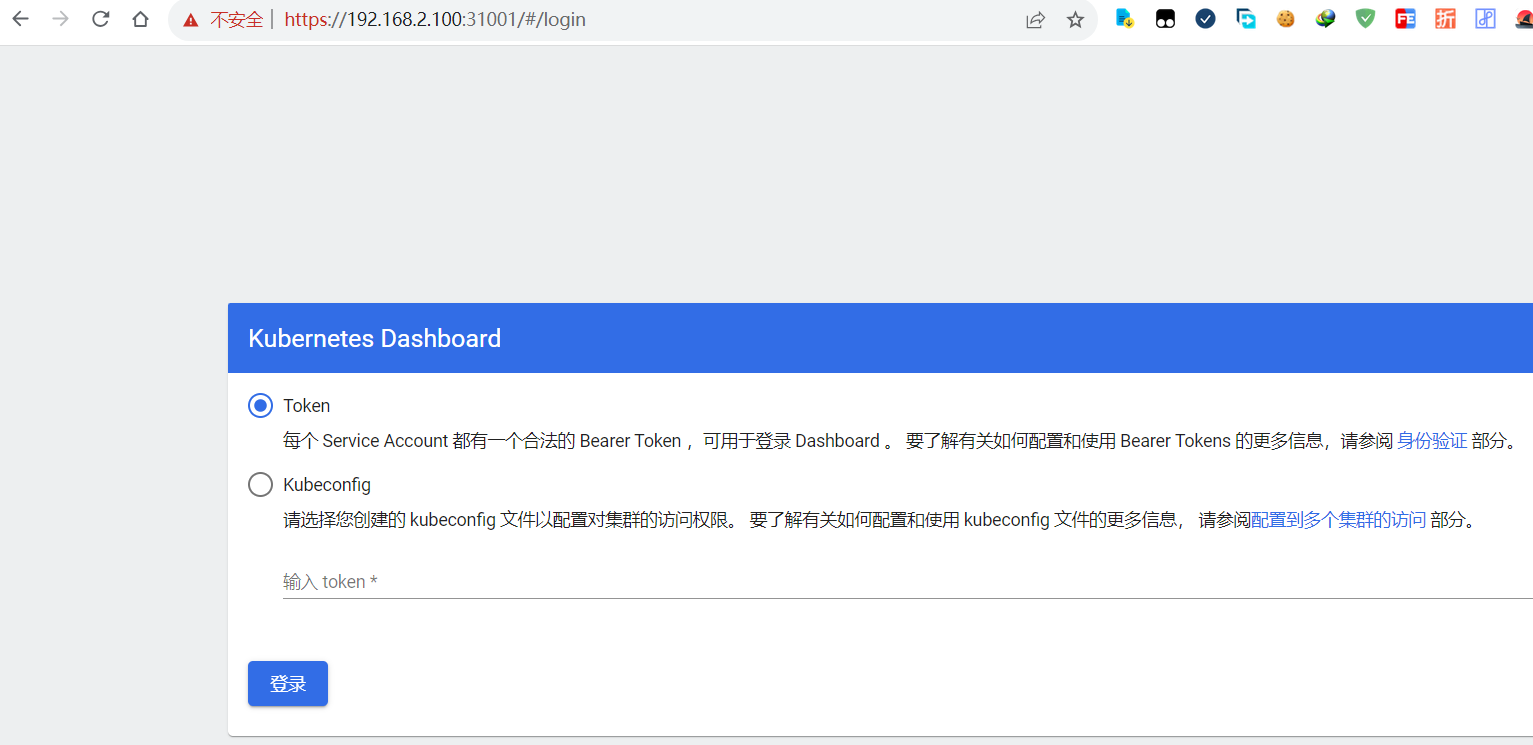Click the dark blue checkmark circle extension
The height and width of the screenshot is (745, 1533).
1205,18
